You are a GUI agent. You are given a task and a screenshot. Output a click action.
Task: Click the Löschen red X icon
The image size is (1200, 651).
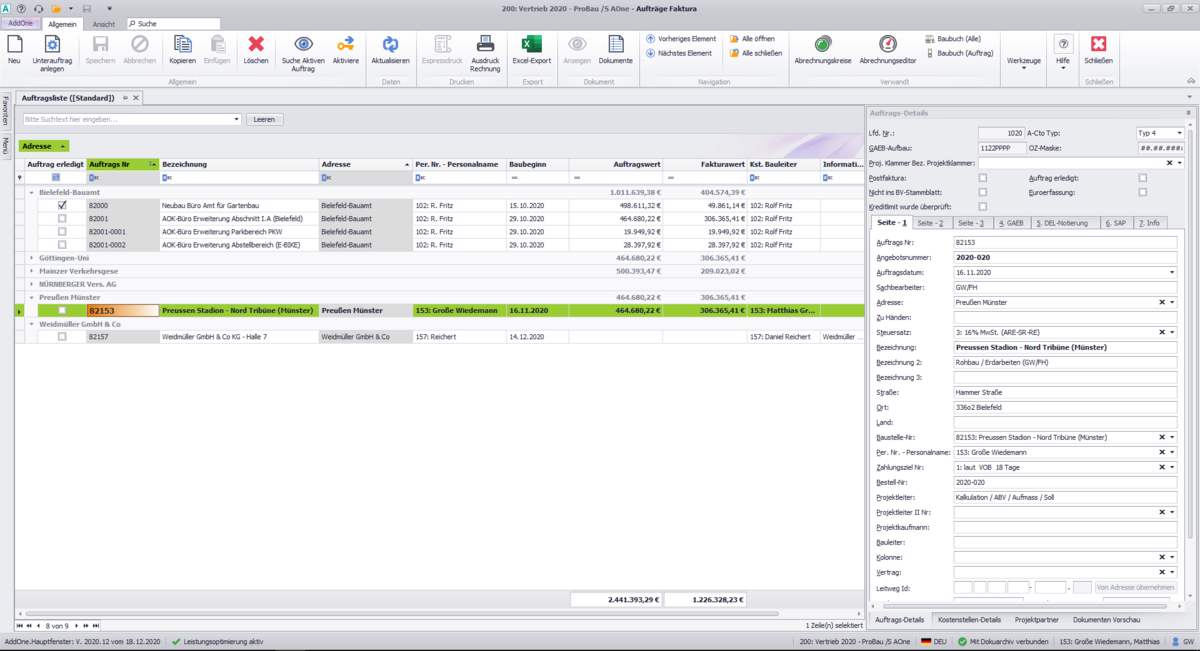point(256,44)
